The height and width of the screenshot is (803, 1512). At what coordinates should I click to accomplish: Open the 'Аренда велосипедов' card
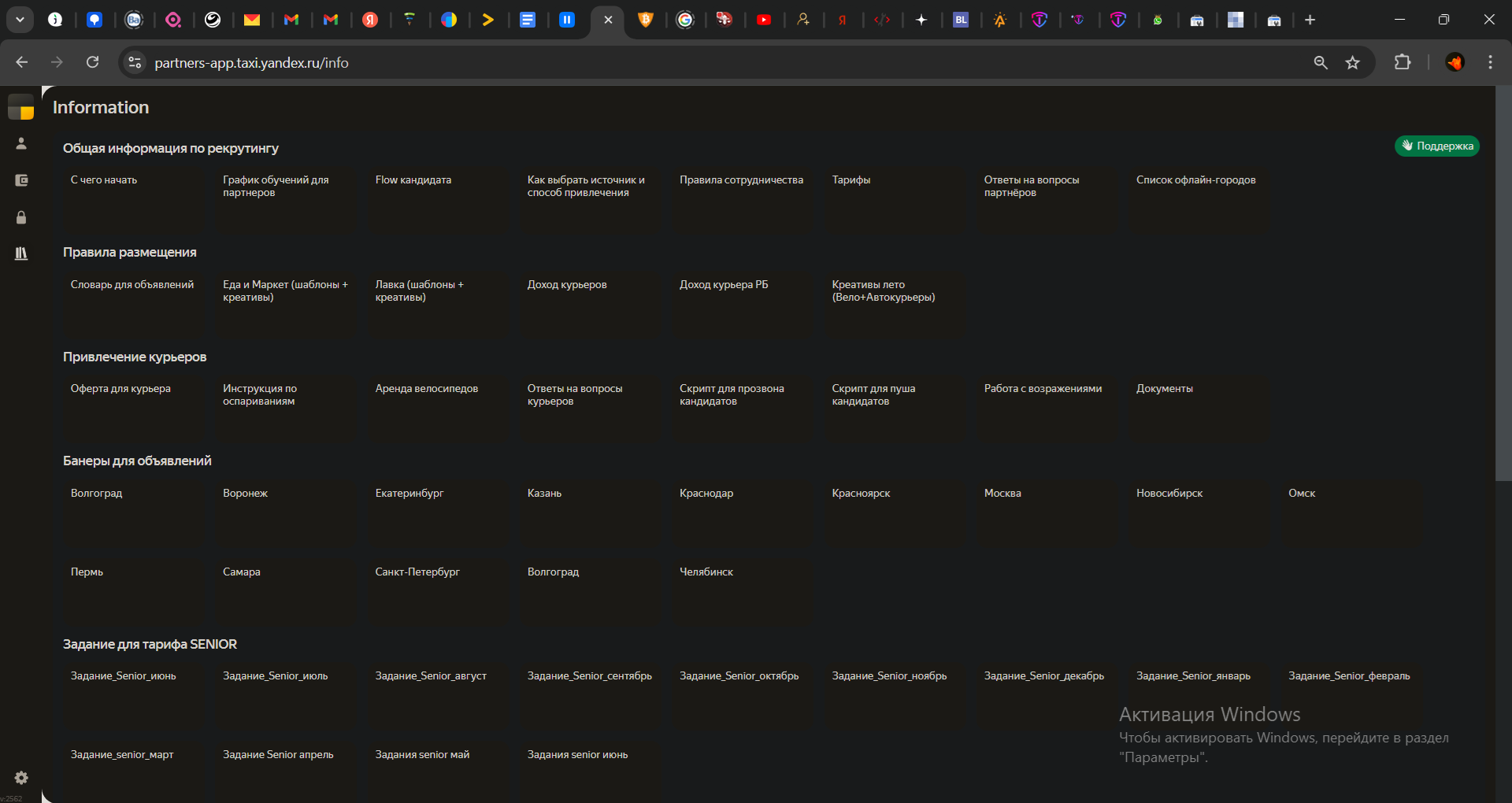437,408
